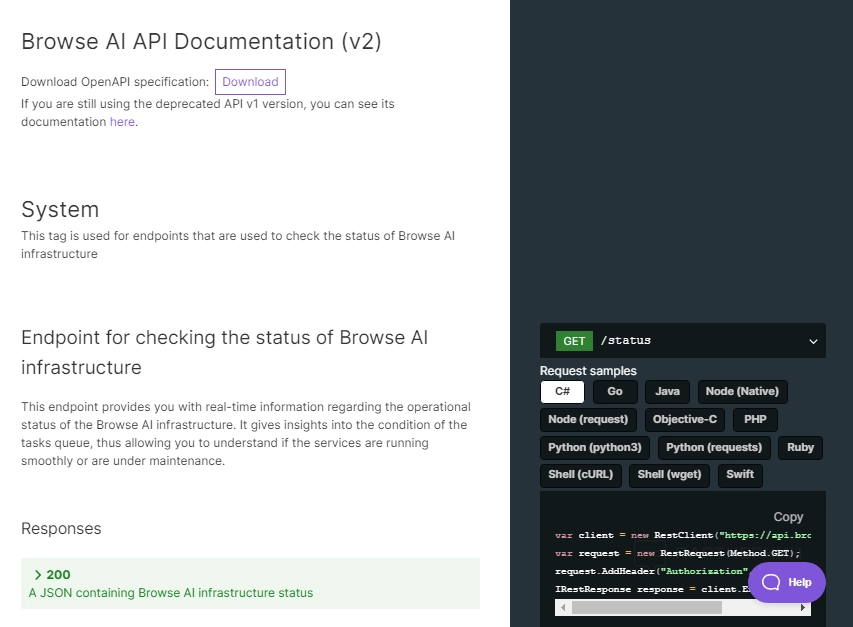Choose the Python (python3) sample tab
Image resolution: width=853 pixels, height=627 pixels.
[595, 448]
